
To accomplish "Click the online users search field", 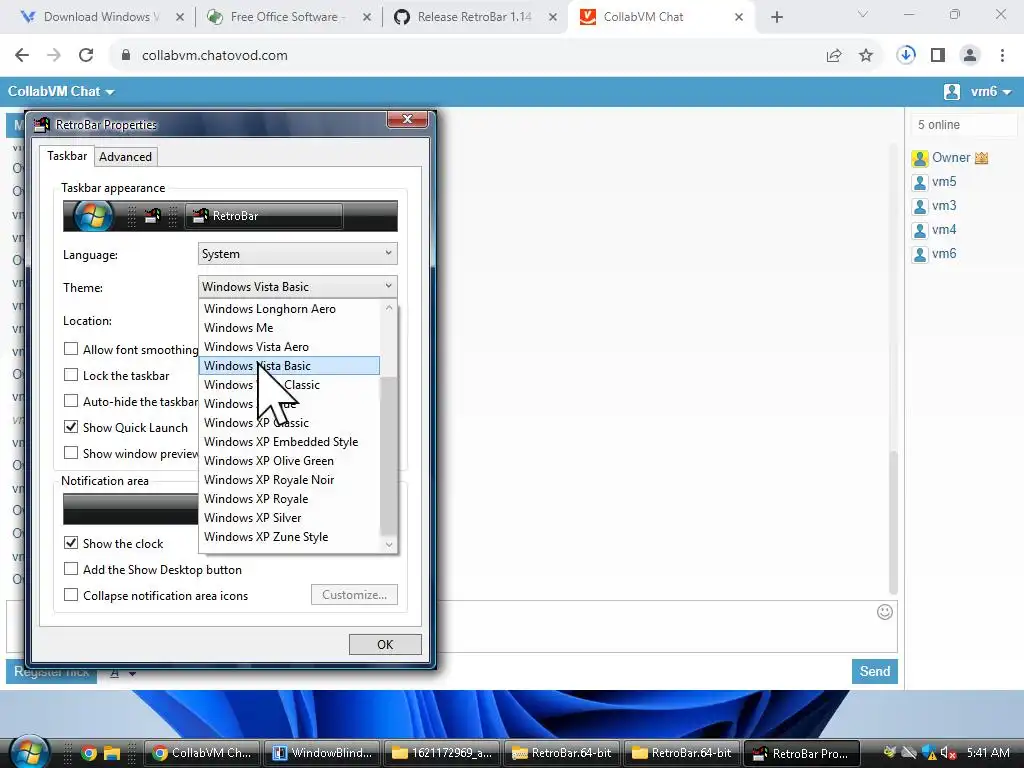I will pos(963,125).
